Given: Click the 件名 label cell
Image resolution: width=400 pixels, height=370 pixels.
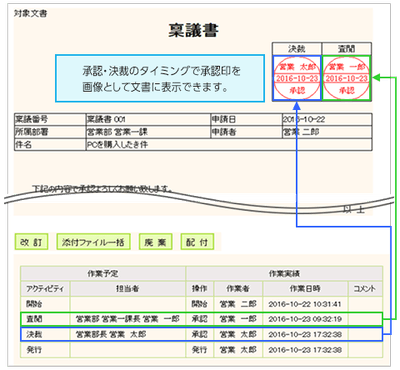Looking at the screenshot, I should point(50,145).
